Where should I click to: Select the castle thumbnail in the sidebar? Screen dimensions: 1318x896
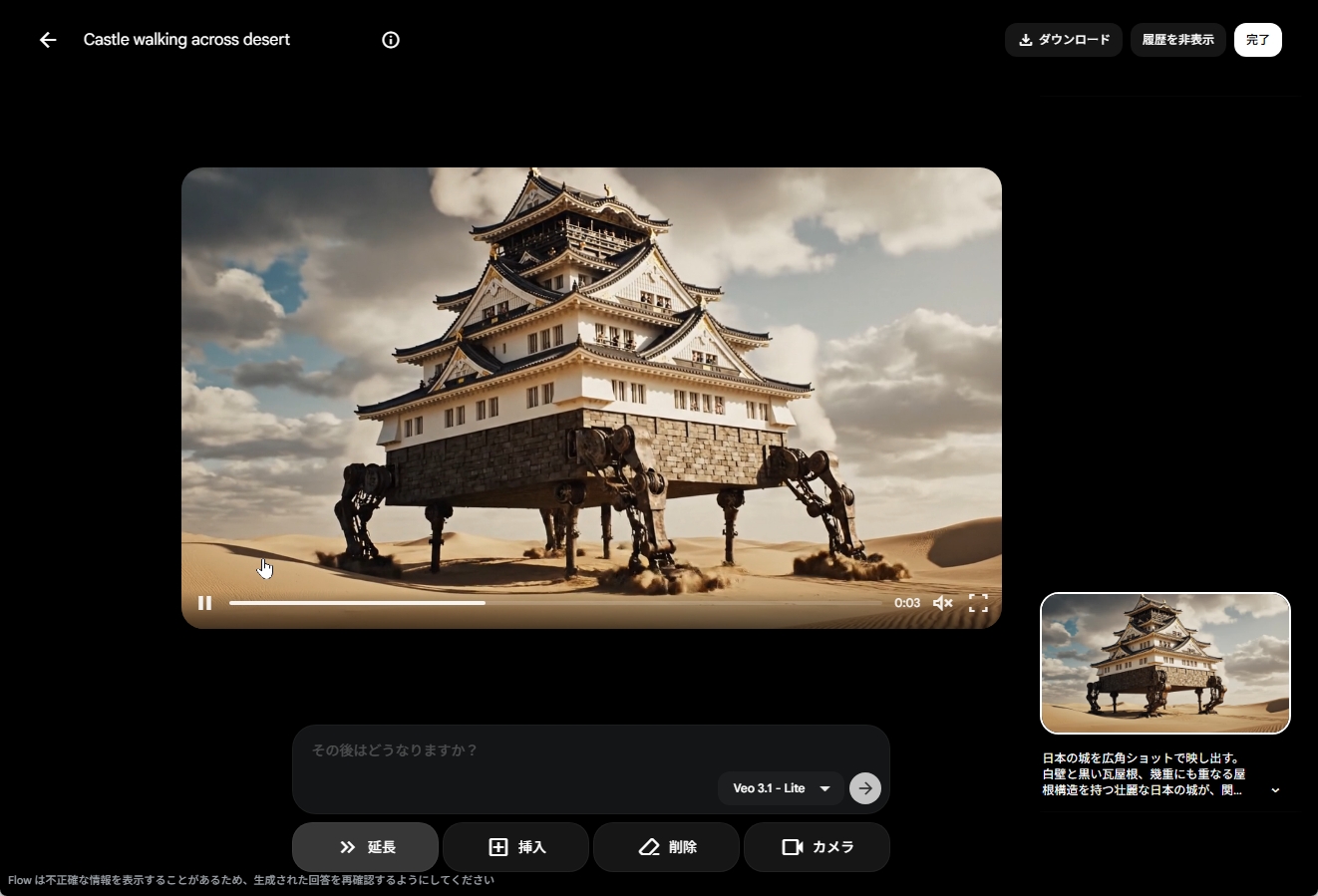[x=1164, y=663]
